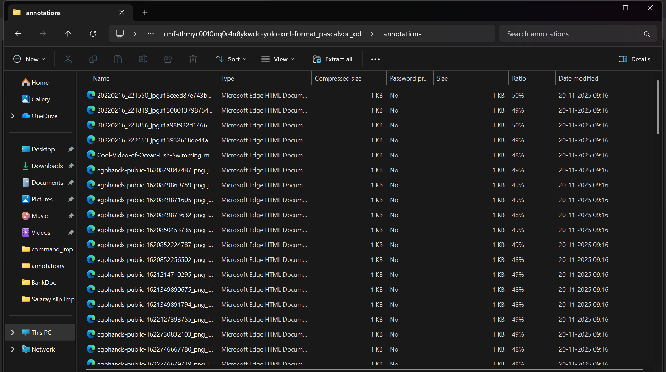Open the Pictures quick access folder

click(37, 199)
